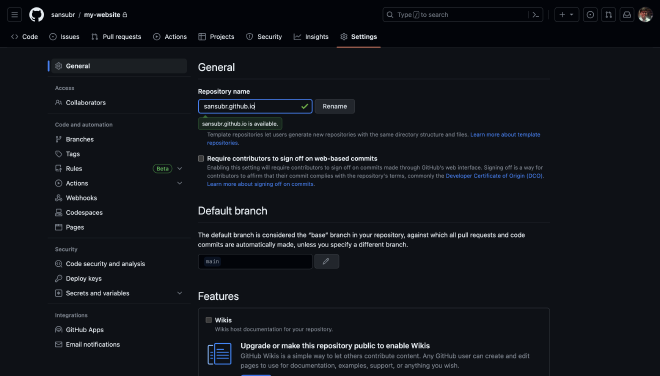
Task: Click the Rename button
Action: point(335,107)
